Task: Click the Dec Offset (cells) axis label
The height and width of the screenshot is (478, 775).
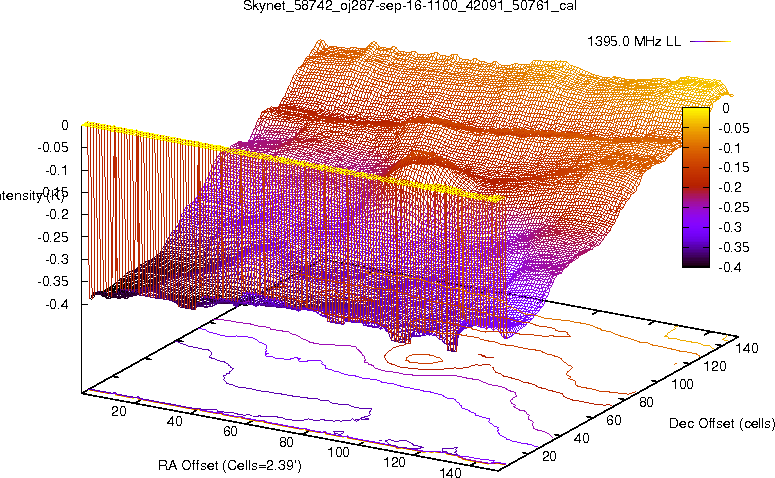Action: (722, 423)
